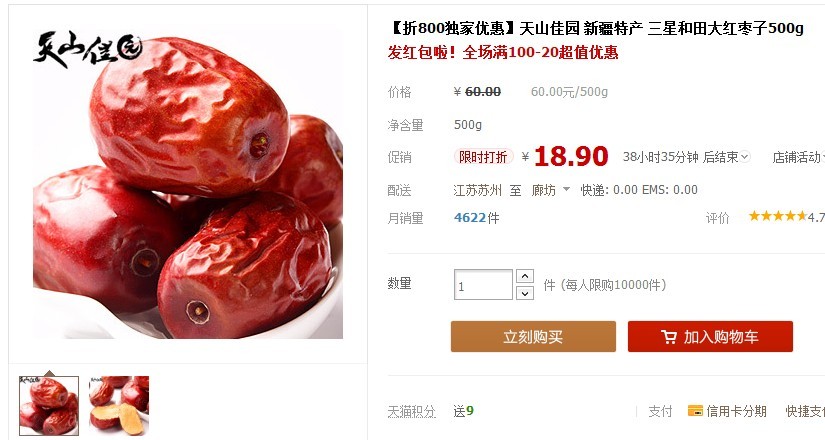
Task: Open the 廊坊 destination dropdown
Action: (x=550, y=190)
